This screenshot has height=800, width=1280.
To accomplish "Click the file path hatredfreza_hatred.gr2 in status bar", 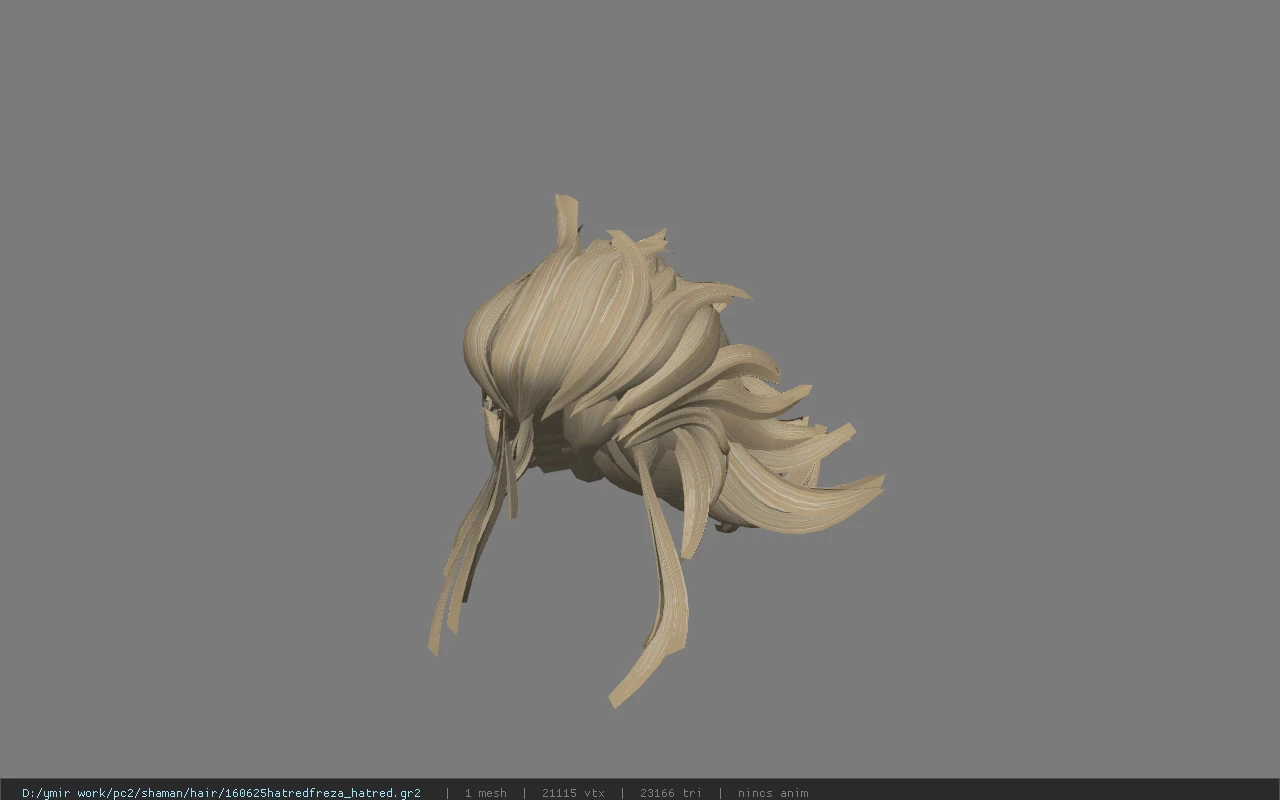I will pos(221,793).
